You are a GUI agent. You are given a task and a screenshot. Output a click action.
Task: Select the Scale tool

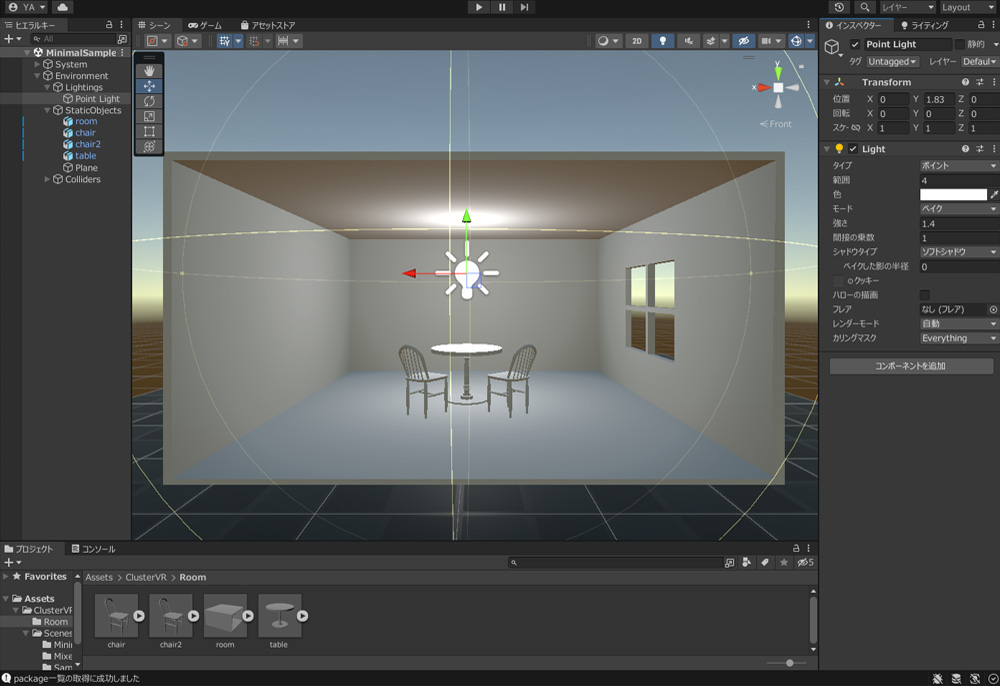[149, 116]
